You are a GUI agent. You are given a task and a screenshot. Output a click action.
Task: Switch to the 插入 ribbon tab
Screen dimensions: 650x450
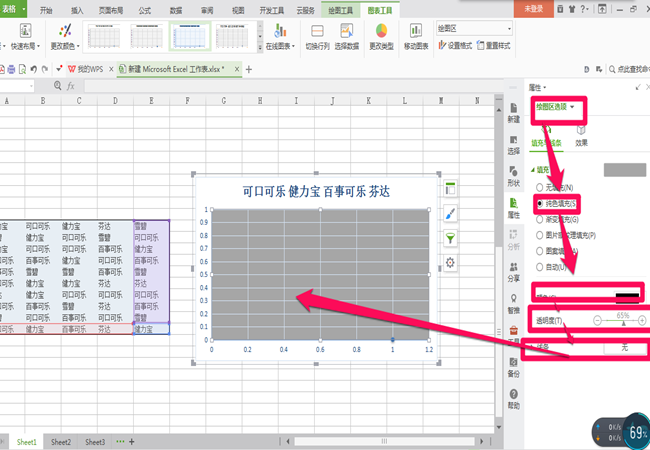click(x=77, y=10)
